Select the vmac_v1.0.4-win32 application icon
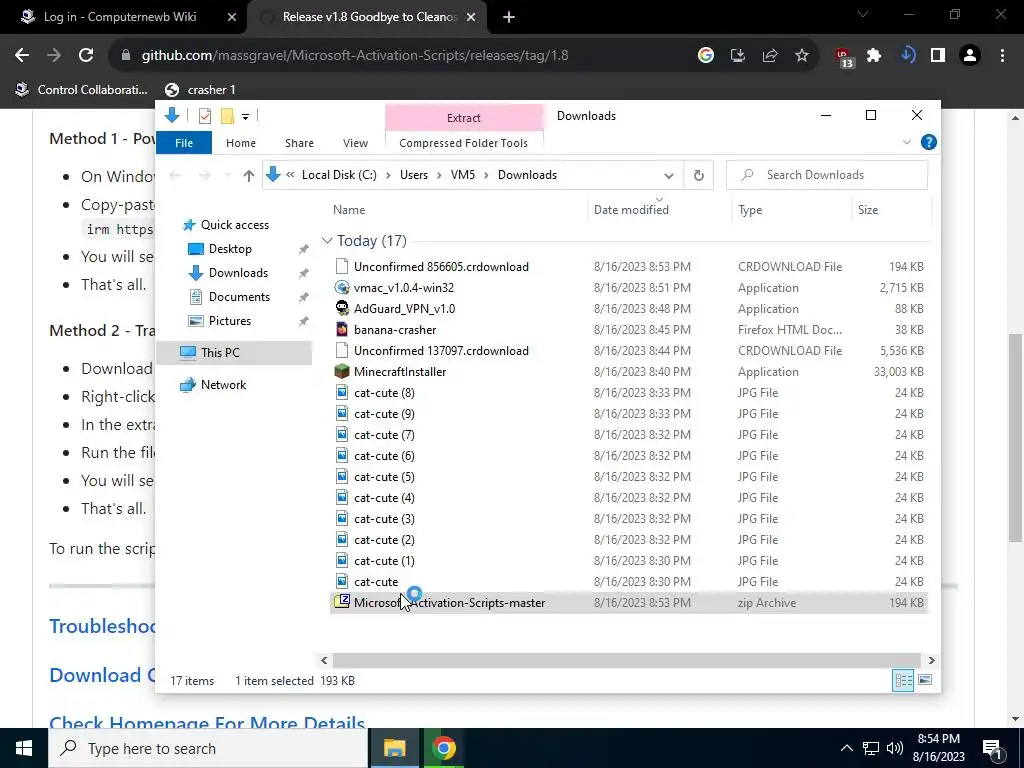The height and width of the screenshot is (768, 1024). (x=342, y=287)
